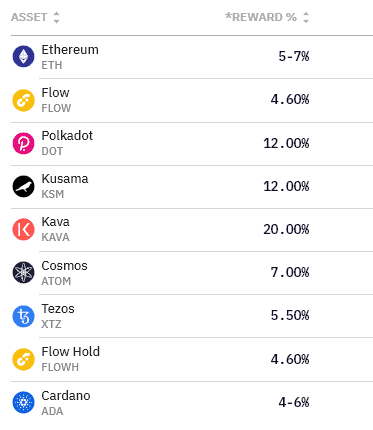
Task: Open the Cosmos asset name
Action: 64,266
